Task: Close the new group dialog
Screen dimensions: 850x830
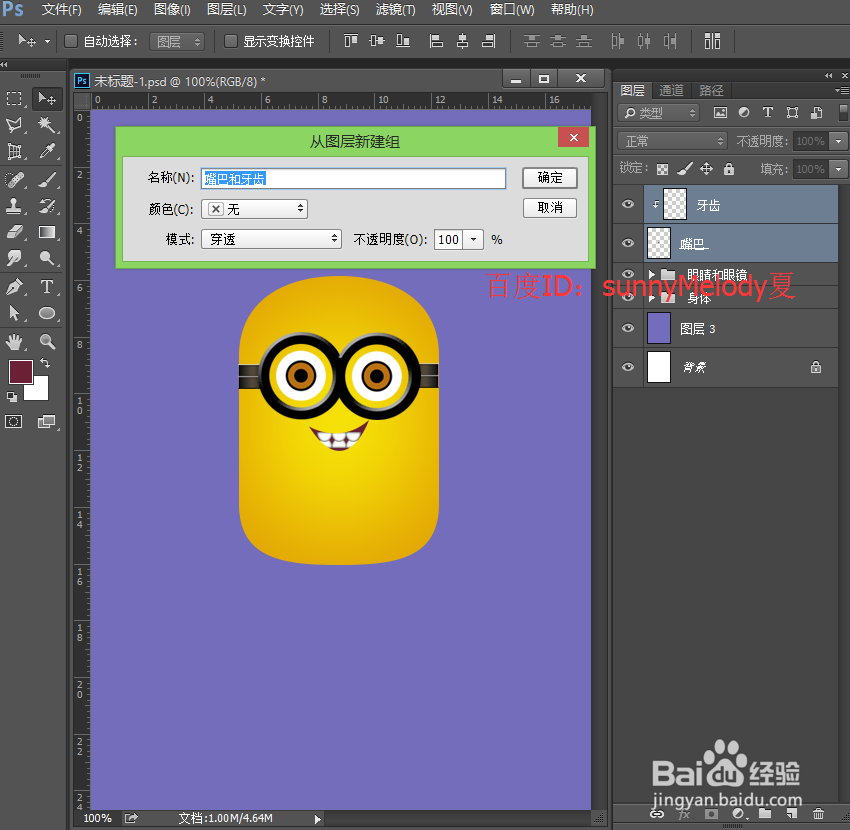Action: 574,137
